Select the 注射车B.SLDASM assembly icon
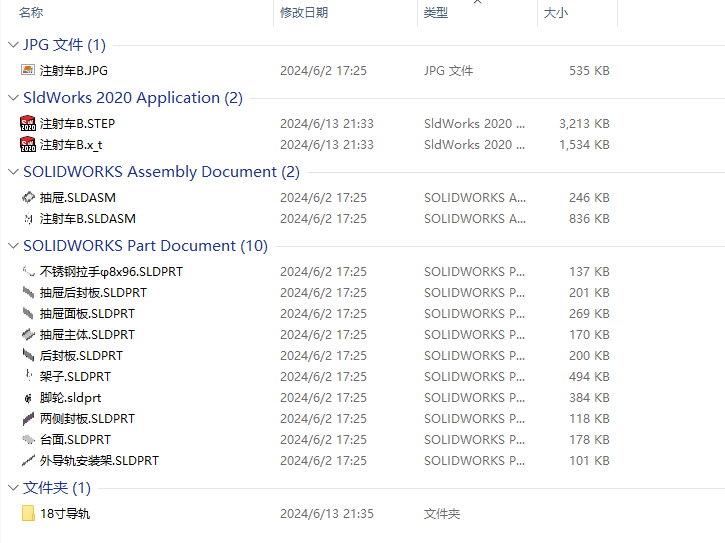This screenshot has width=725, height=543. 28,219
